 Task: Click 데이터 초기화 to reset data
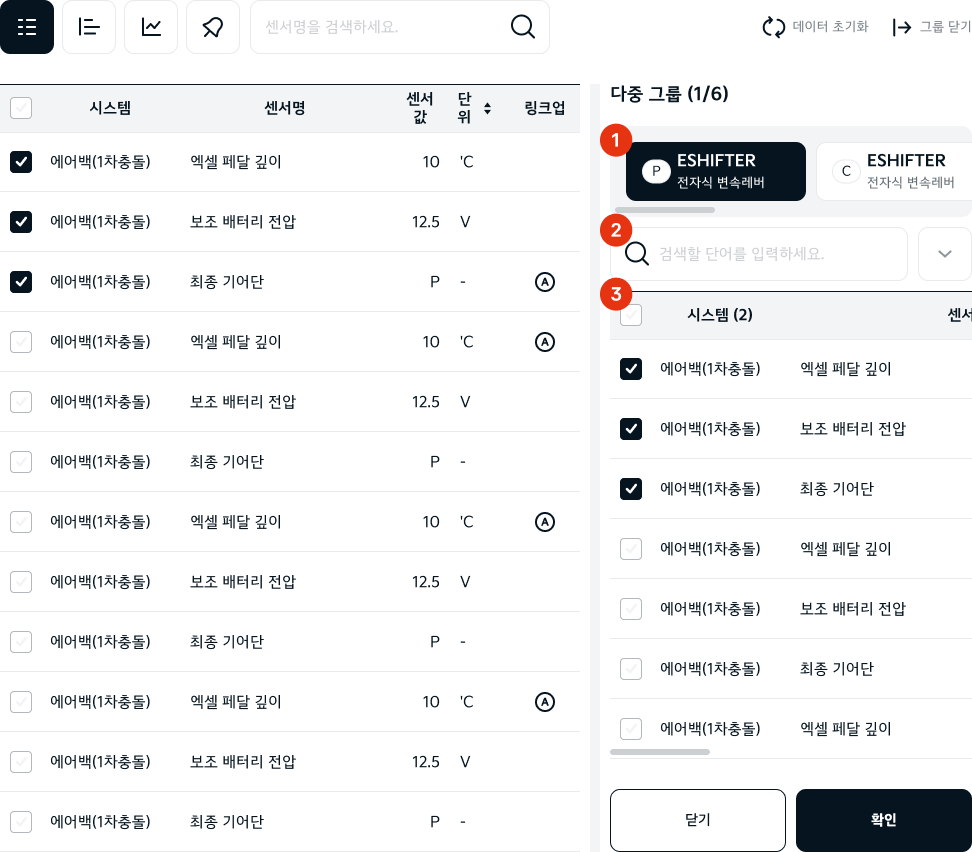pyautogui.click(x=815, y=27)
